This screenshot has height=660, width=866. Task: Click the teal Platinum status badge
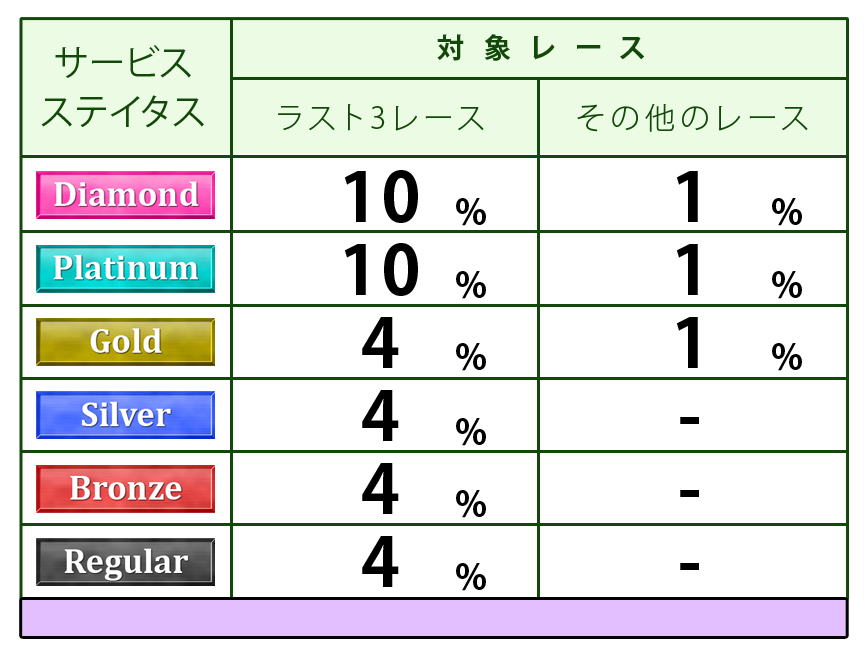(x=125, y=268)
